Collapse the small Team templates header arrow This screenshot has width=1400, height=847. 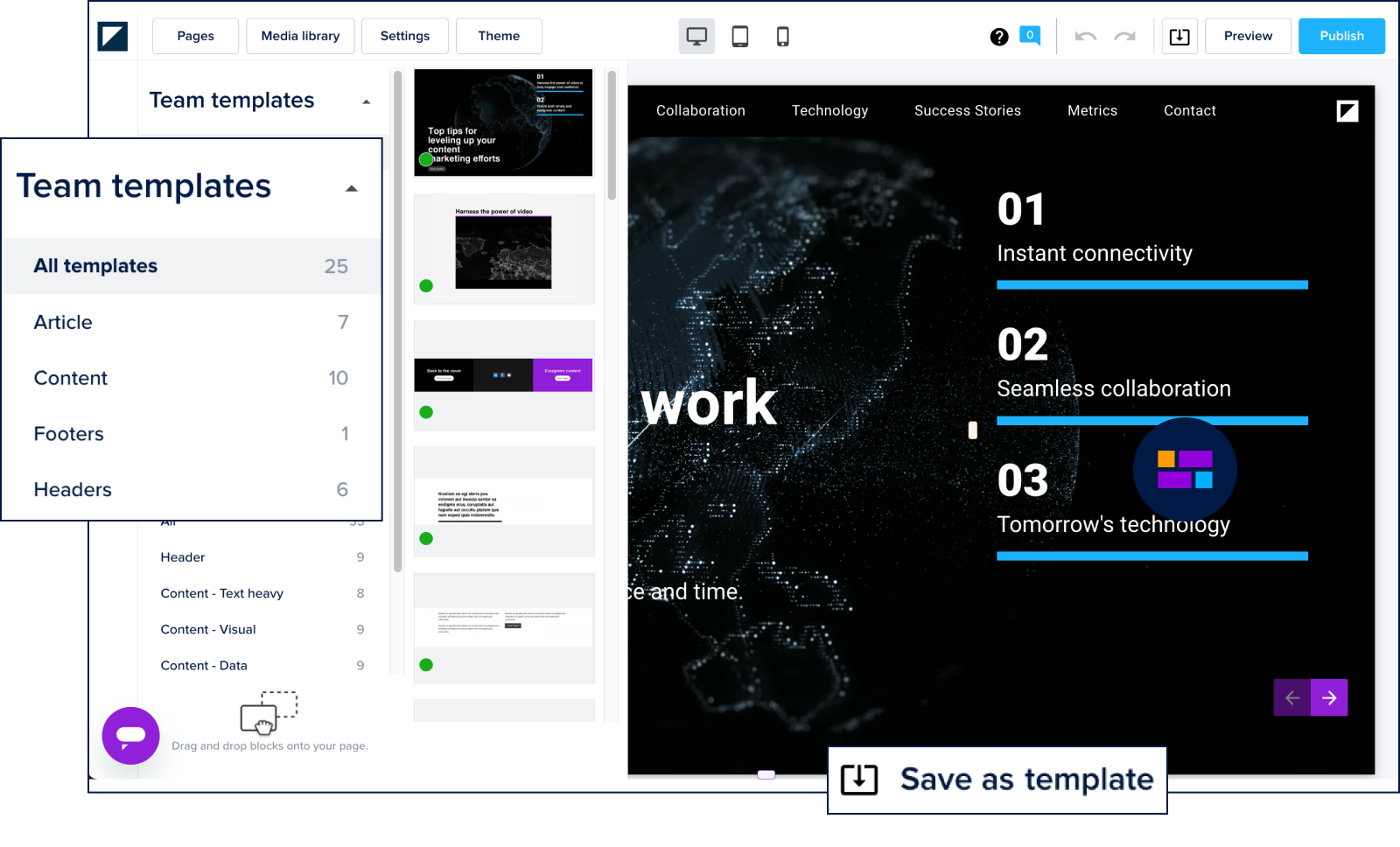point(367,101)
